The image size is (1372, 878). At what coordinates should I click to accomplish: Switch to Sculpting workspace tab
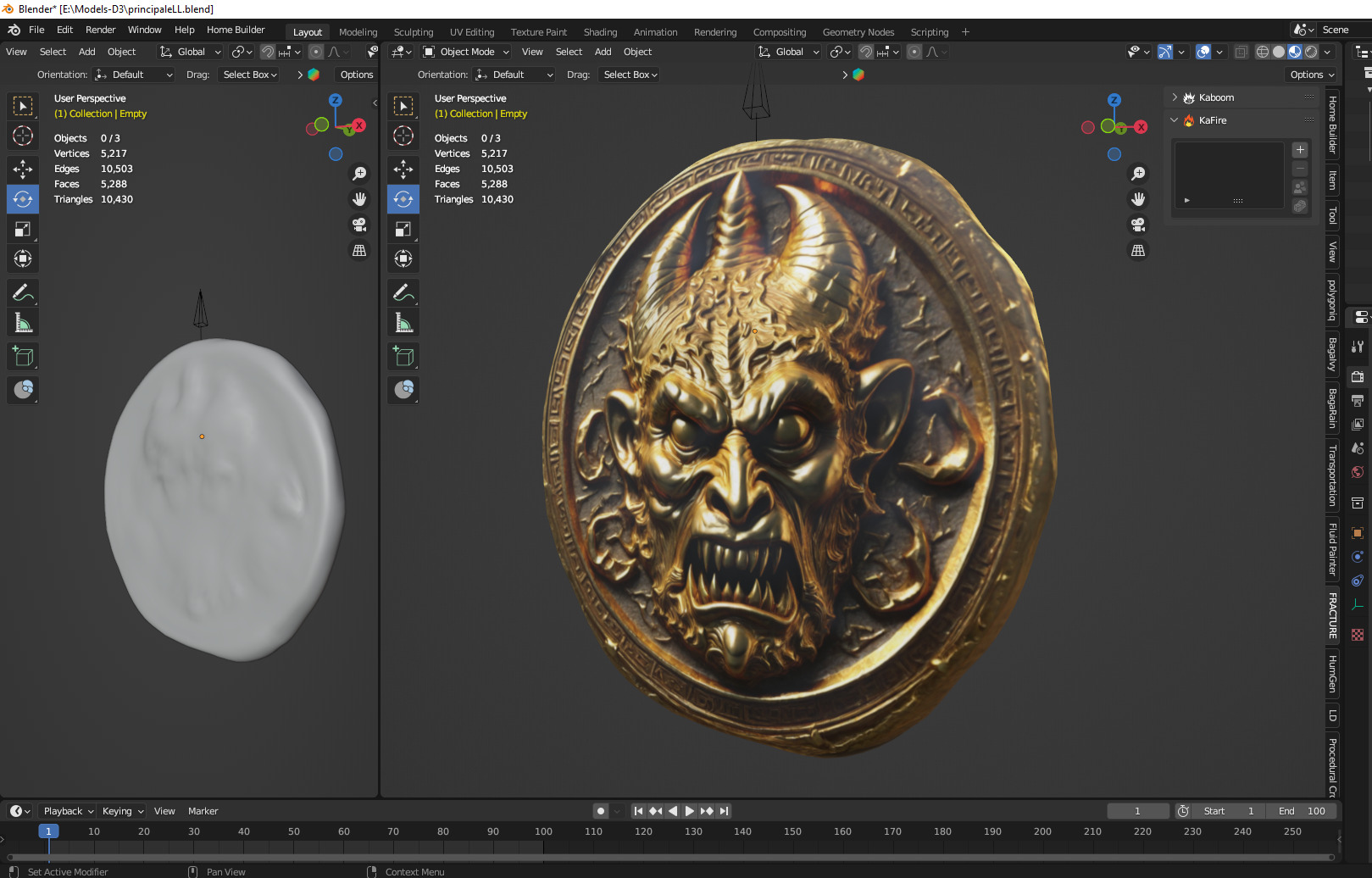click(414, 32)
